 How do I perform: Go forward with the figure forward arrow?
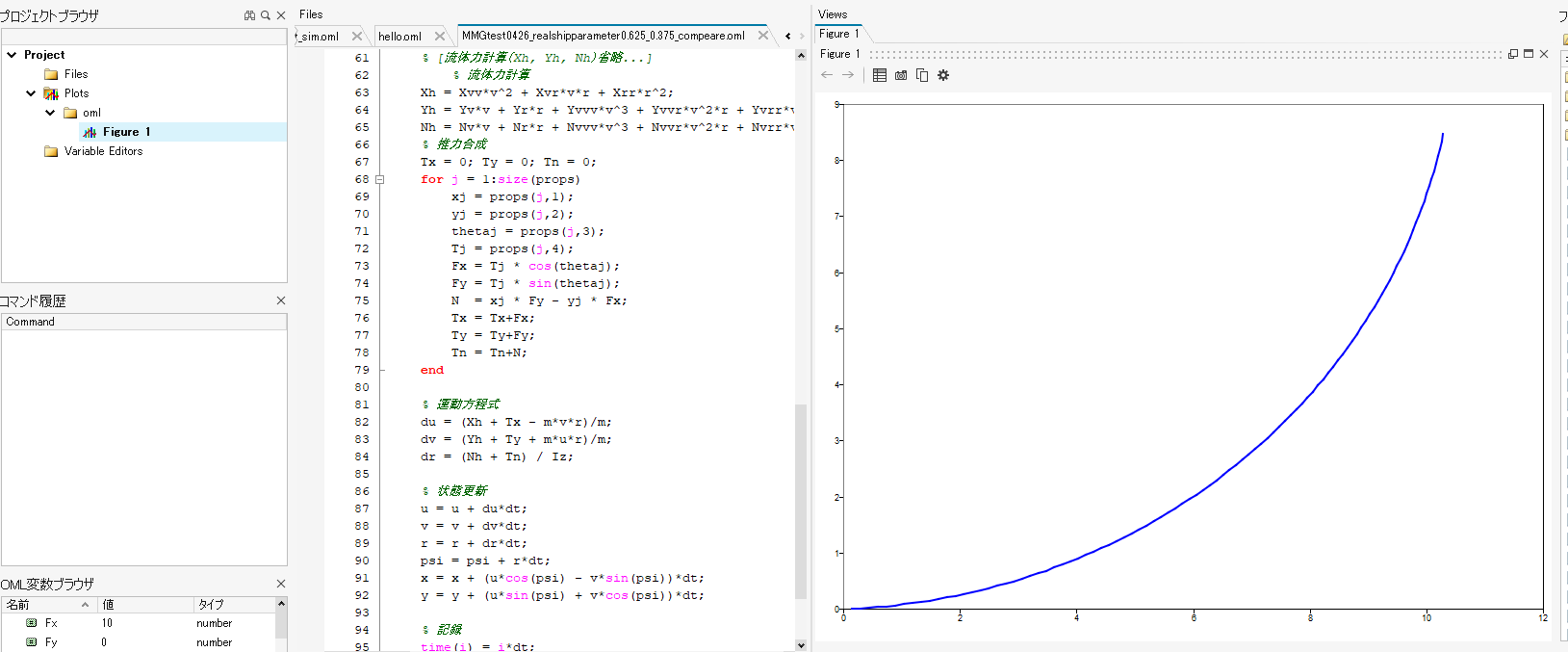coord(848,75)
